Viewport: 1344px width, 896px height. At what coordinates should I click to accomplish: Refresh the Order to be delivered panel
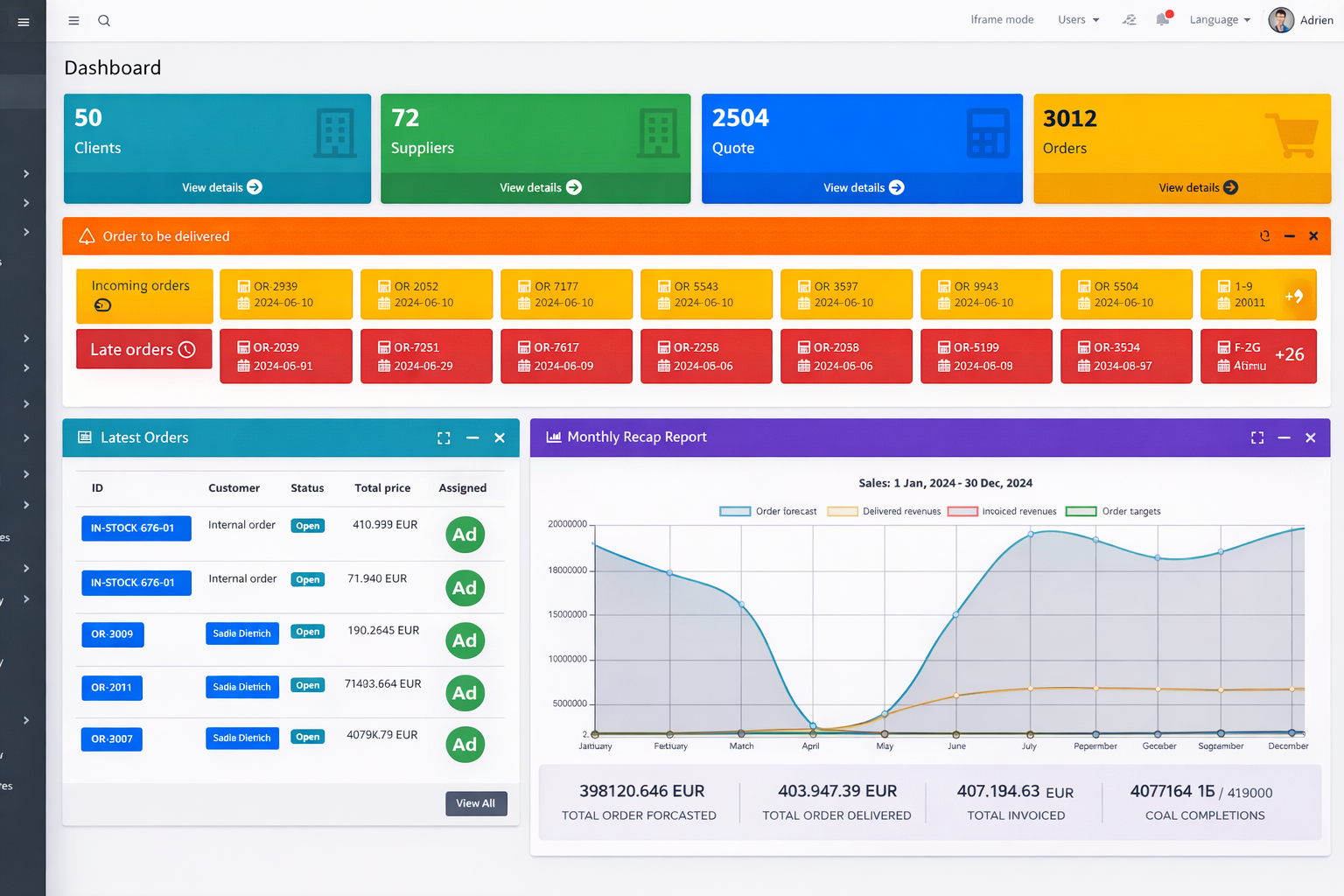pos(1264,236)
